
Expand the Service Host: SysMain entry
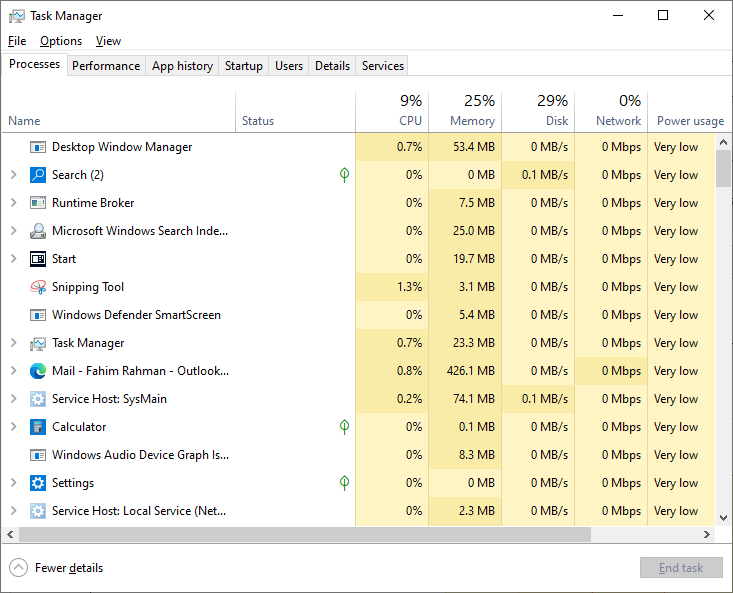[x=13, y=399]
